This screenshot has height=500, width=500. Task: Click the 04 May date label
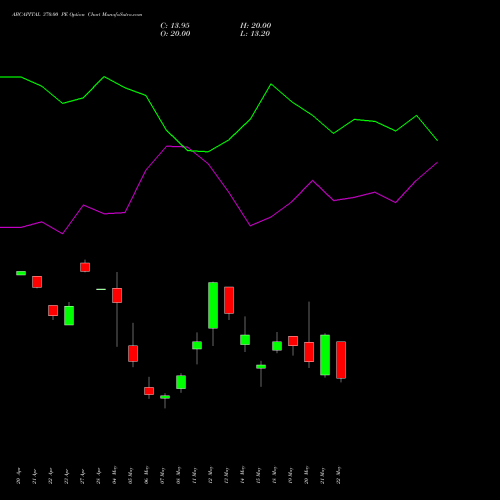click(x=114, y=475)
